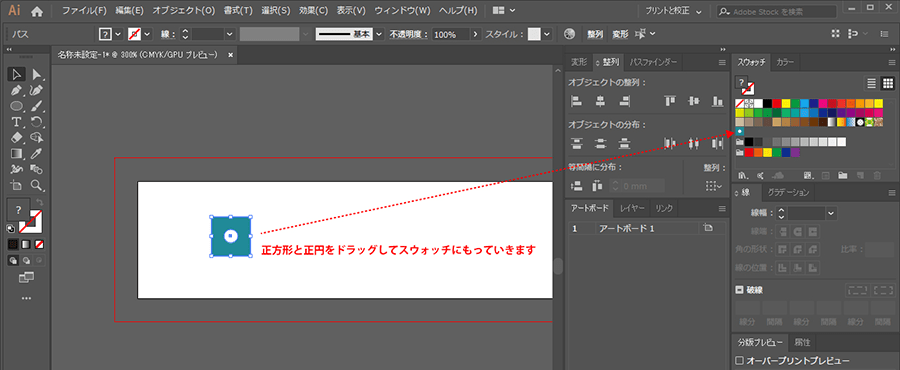Click recolor artwork wheel icon
Viewport: 900px width, 370px height.
coord(569,34)
